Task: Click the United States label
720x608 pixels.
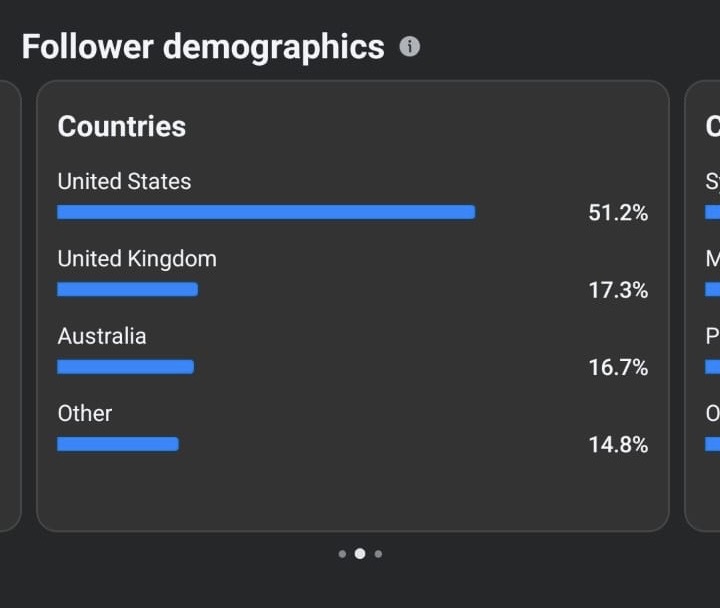Action: (124, 181)
